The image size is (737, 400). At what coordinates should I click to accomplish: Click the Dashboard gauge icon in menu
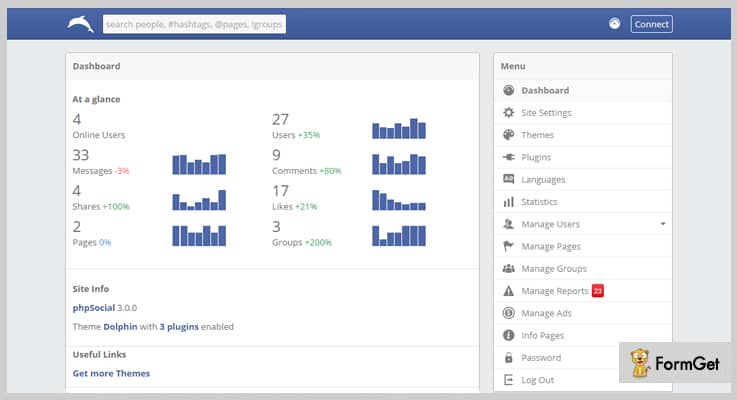509,90
